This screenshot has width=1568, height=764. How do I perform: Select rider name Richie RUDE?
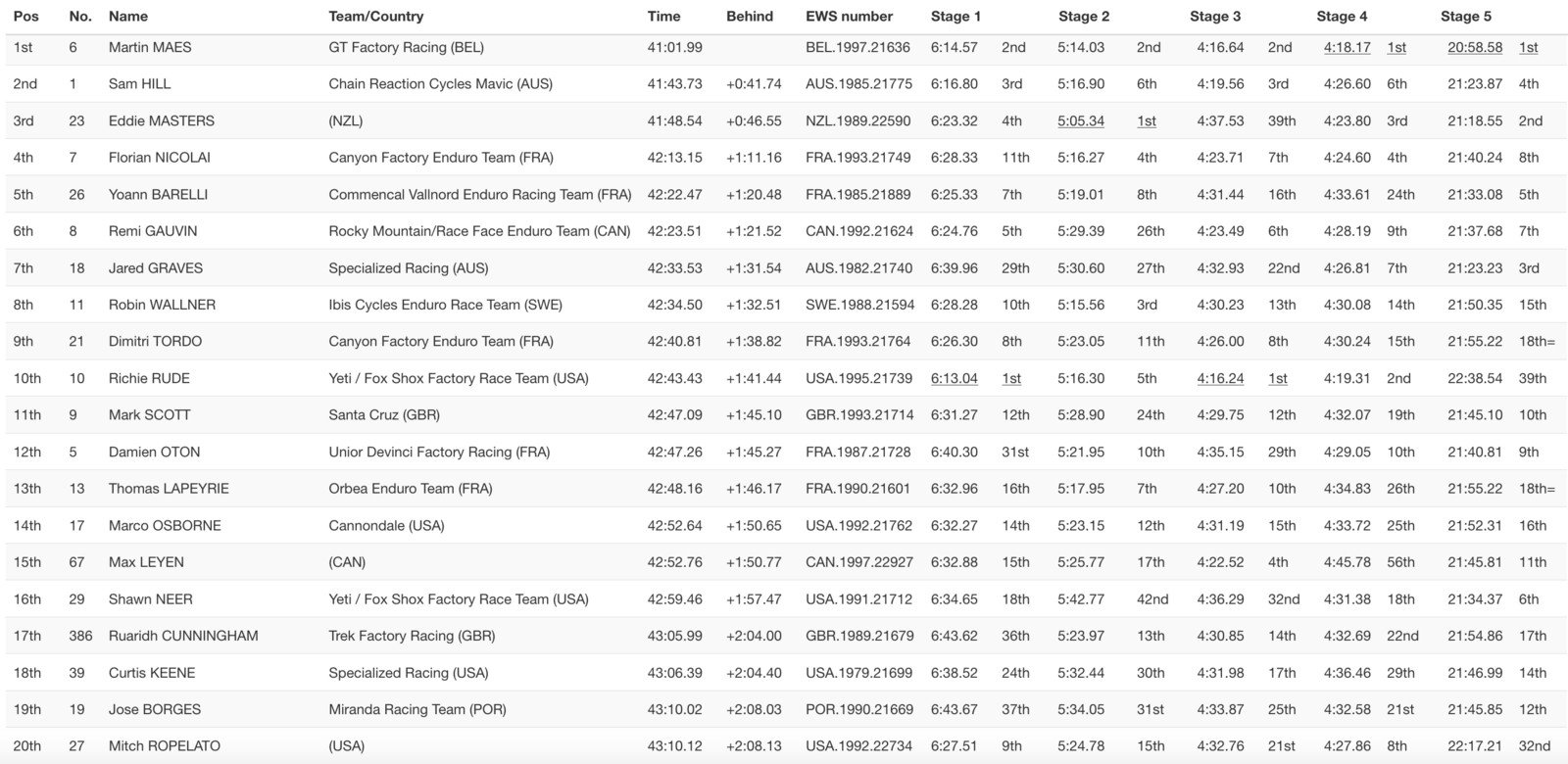(149, 378)
